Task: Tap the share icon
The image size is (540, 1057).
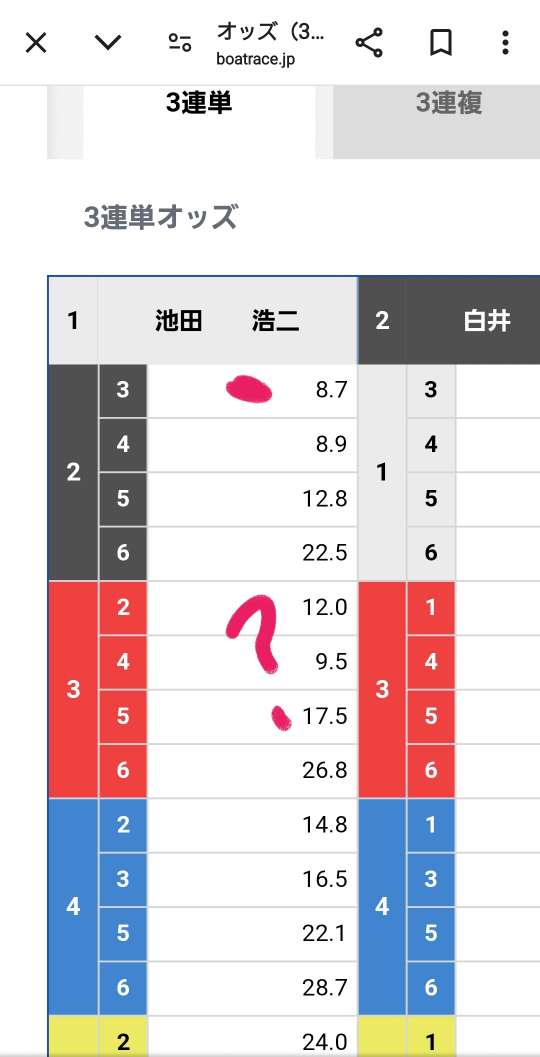Action: pyautogui.click(x=369, y=43)
